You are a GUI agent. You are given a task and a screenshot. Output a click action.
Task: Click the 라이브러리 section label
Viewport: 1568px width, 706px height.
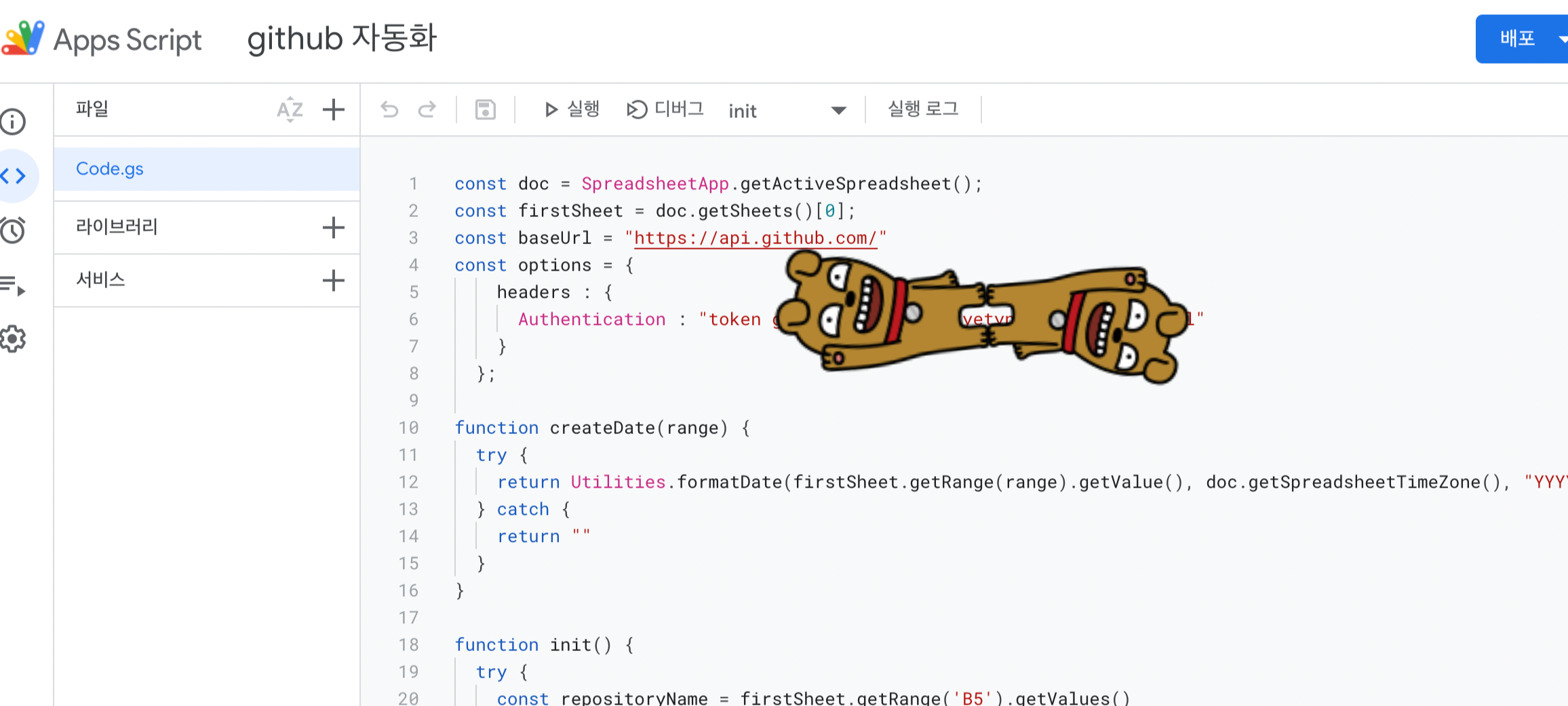pyautogui.click(x=117, y=227)
